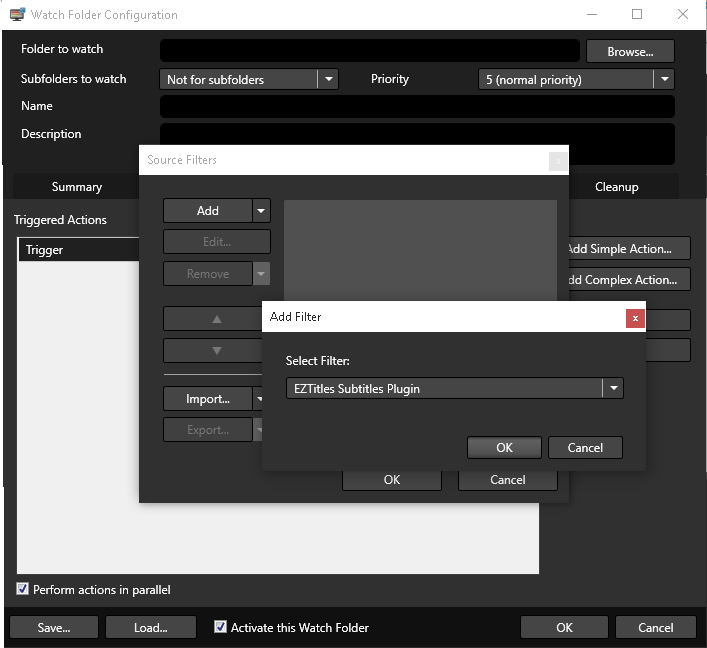
Task: Switch to the Summary tab
Action: coord(76,187)
